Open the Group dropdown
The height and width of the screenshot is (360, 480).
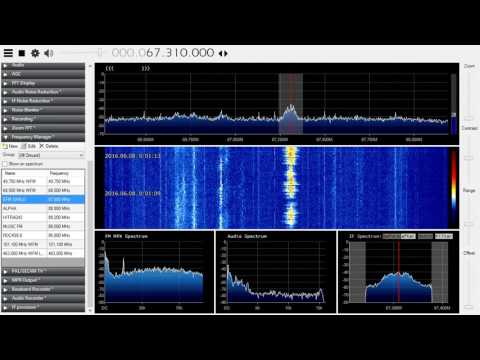pyautogui.click(x=51, y=155)
